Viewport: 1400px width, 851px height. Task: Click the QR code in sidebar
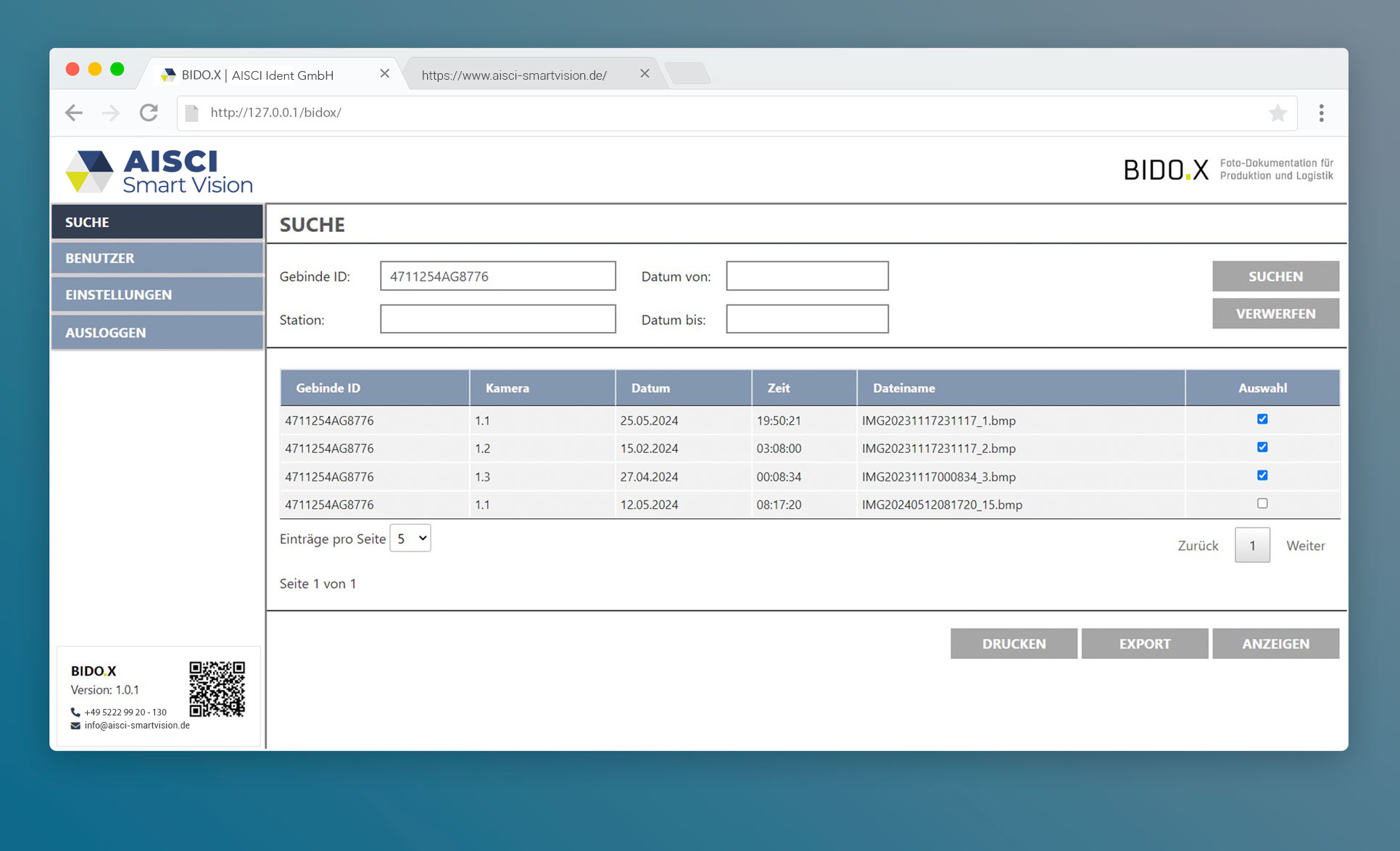coord(217,688)
